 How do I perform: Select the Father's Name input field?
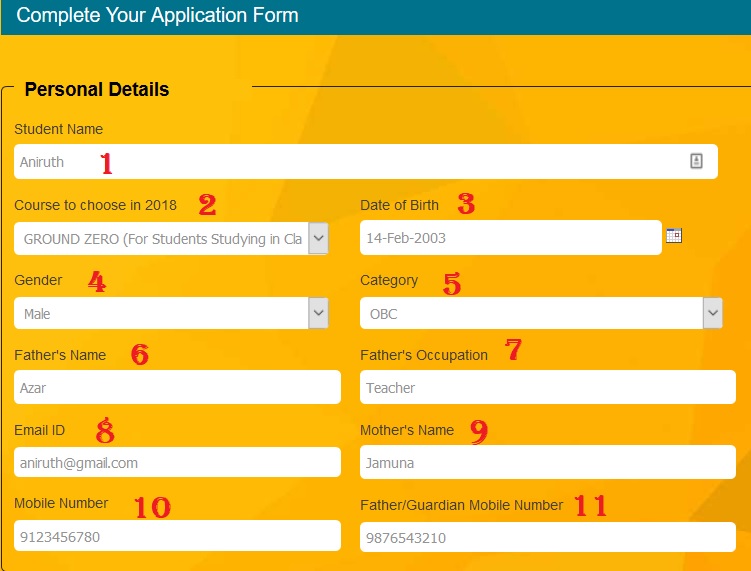(x=177, y=387)
